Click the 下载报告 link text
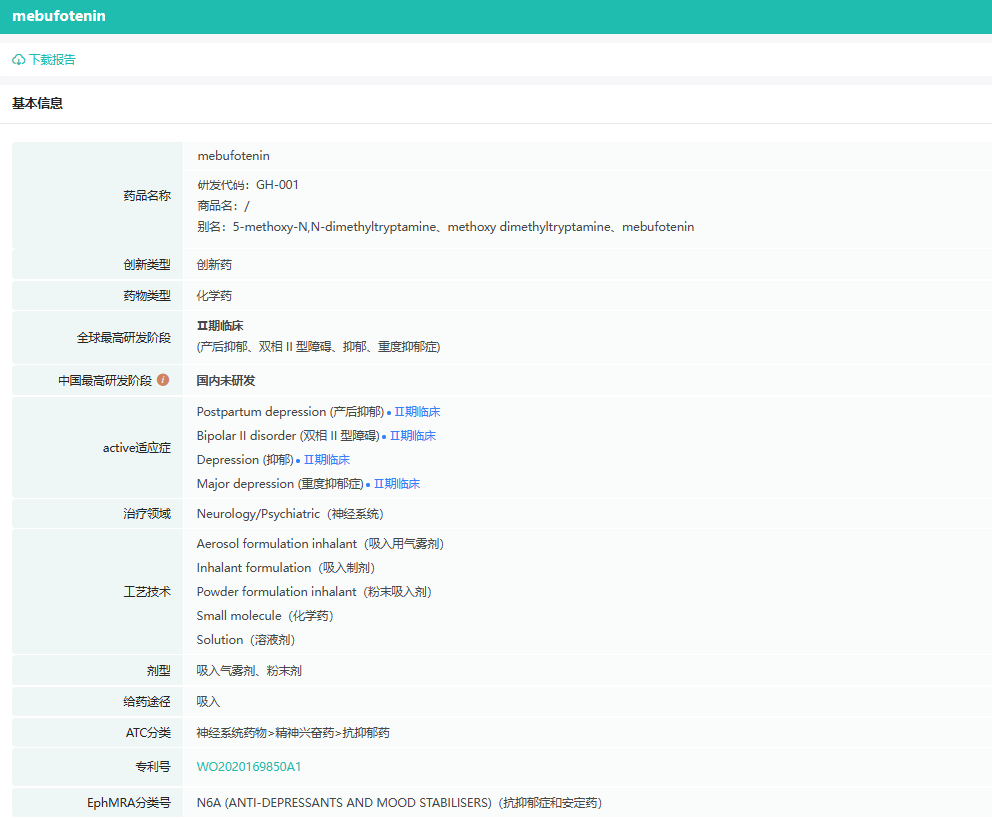 tap(52, 60)
